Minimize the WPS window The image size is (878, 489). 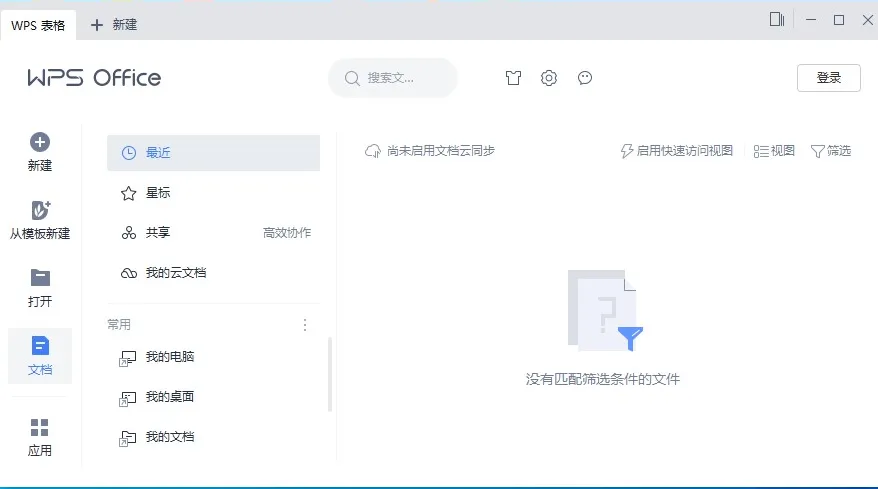811,20
